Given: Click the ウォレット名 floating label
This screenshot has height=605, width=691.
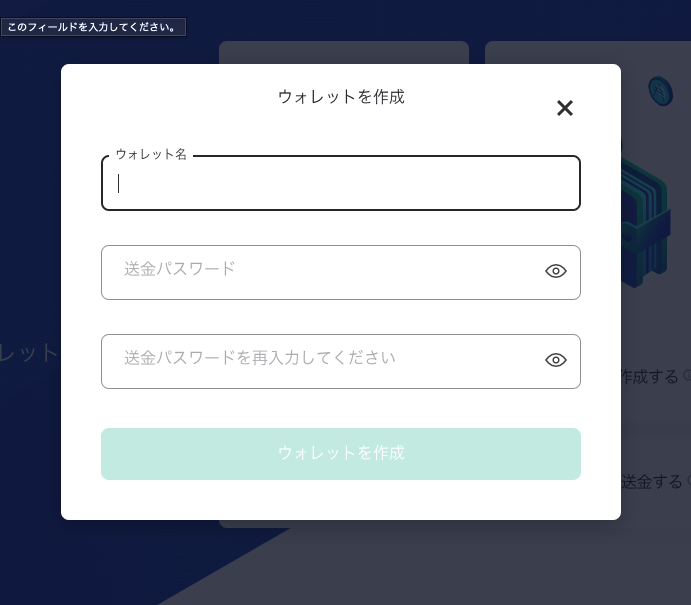Looking at the screenshot, I should 151,155.
